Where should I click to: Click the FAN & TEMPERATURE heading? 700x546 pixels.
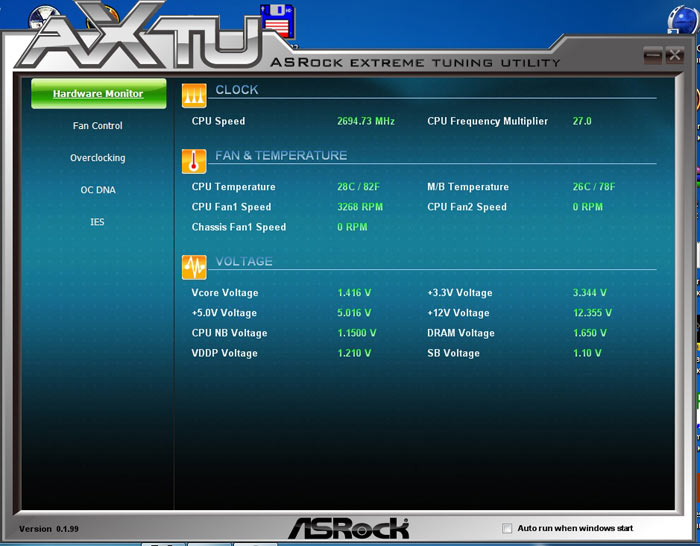281,155
